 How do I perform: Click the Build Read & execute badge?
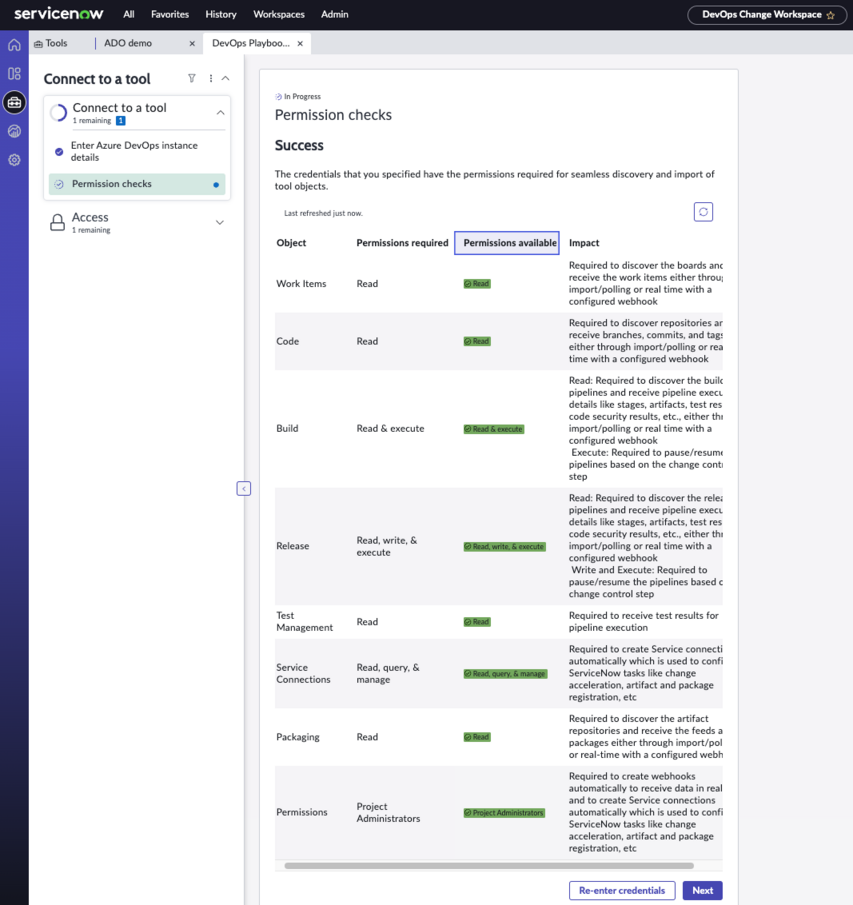[x=493, y=429]
